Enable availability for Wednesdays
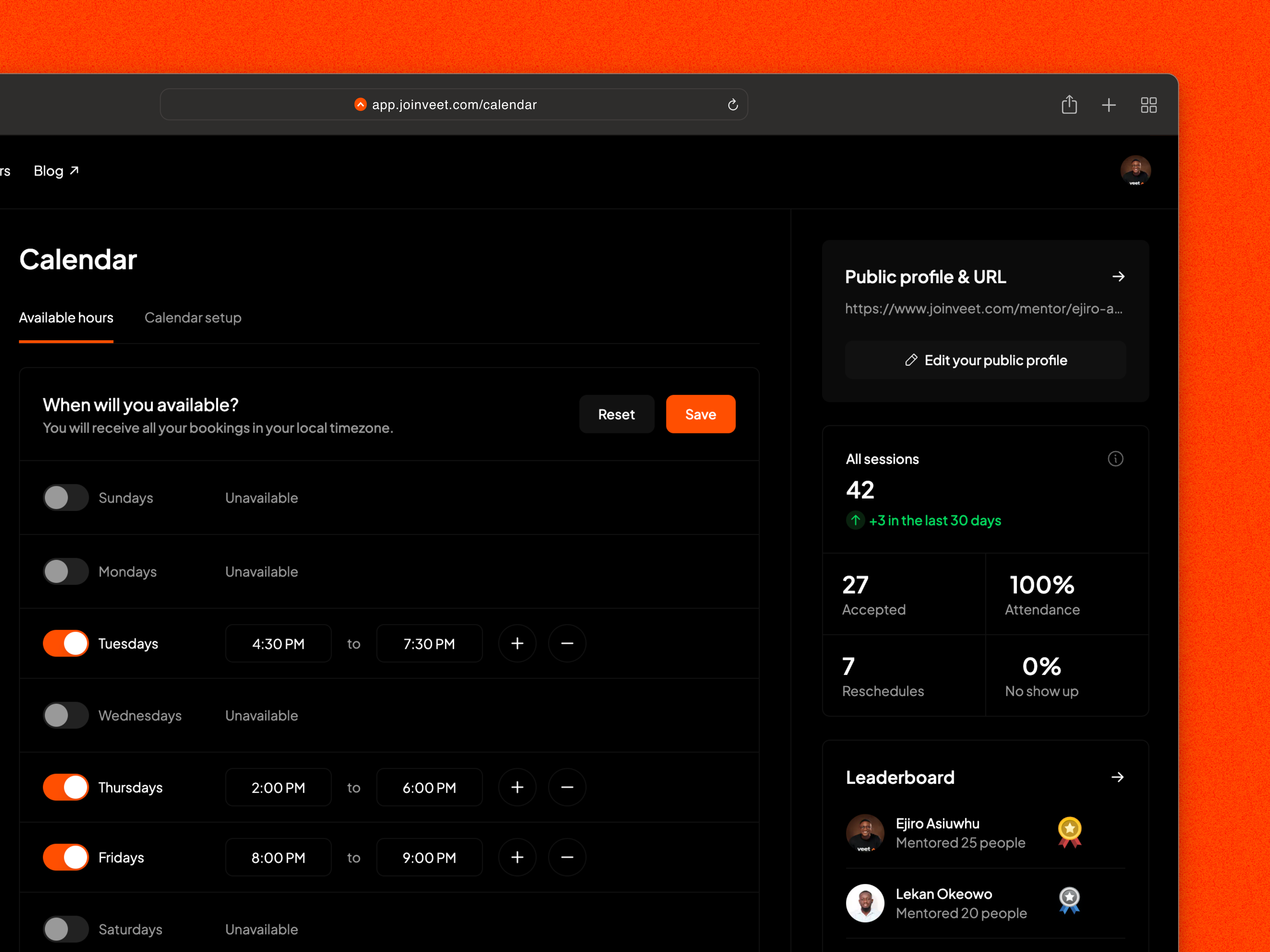The image size is (1270, 952). click(x=65, y=716)
